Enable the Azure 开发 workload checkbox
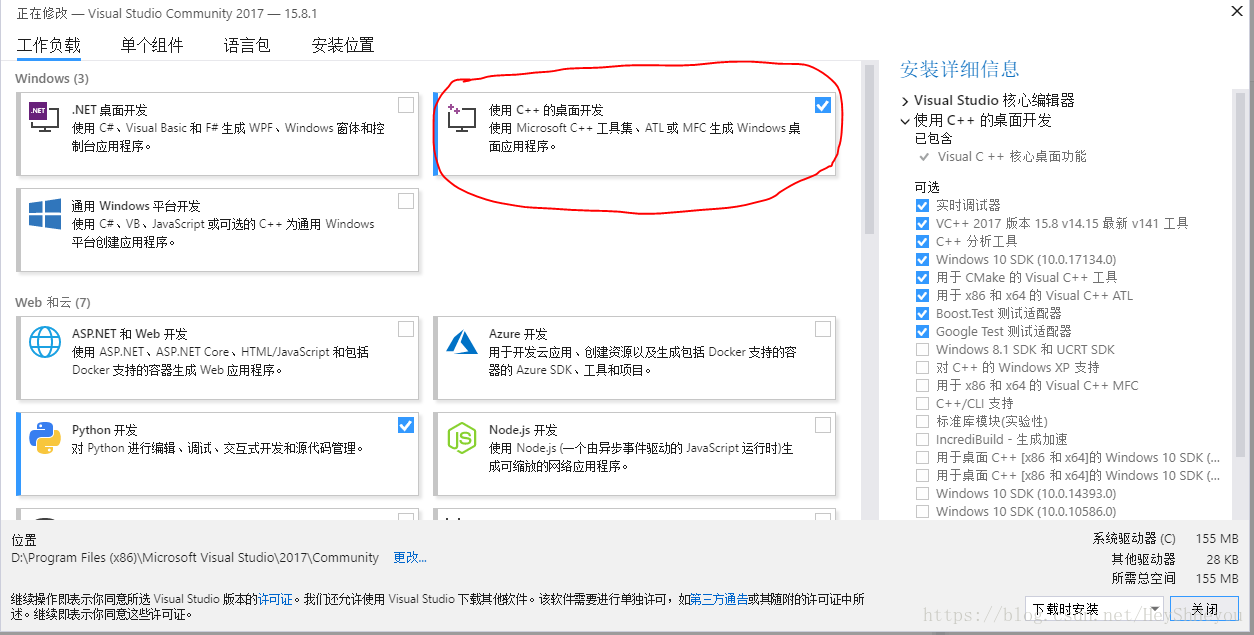Viewport: 1254px width, 635px height. [x=822, y=329]
